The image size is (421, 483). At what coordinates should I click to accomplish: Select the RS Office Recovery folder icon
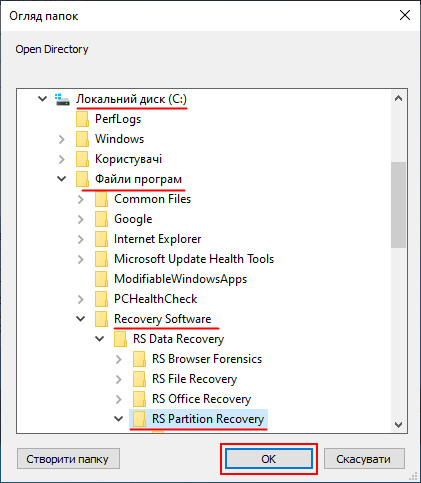(139, 399)
